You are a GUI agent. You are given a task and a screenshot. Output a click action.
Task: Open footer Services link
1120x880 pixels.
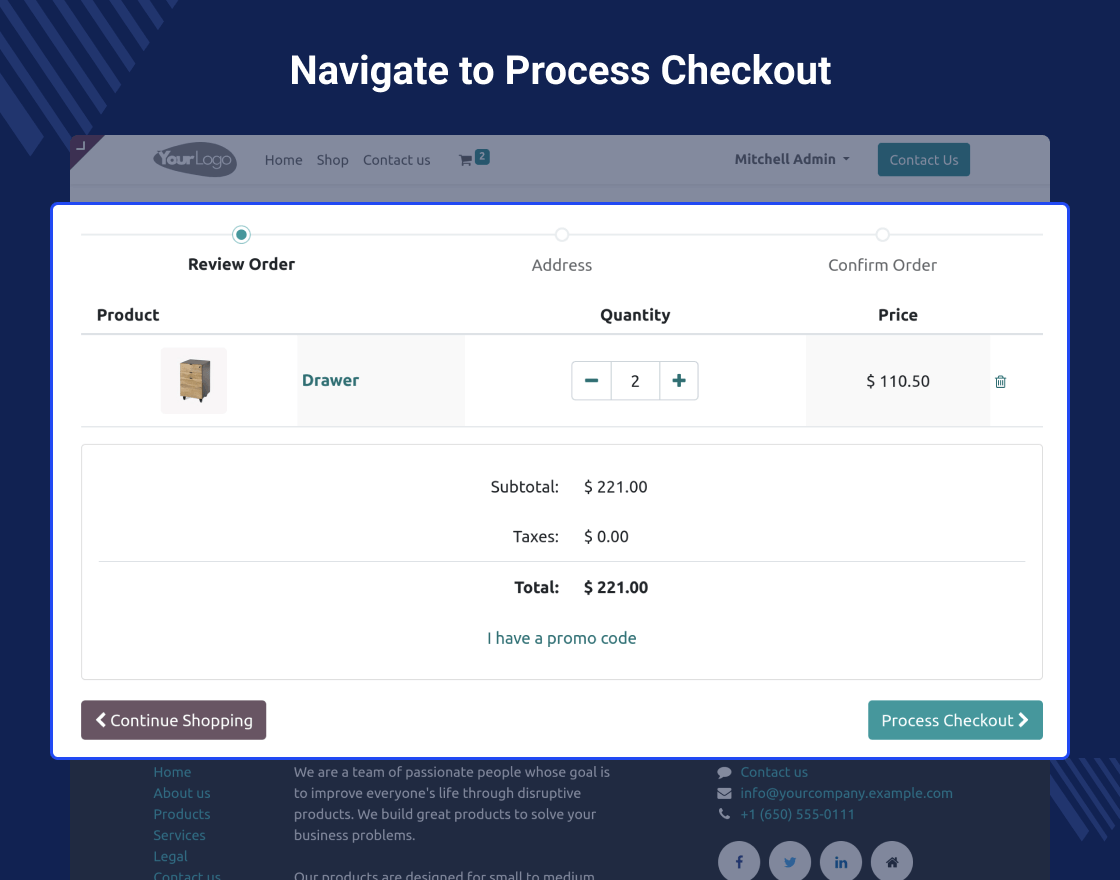(x=179, y=835)
